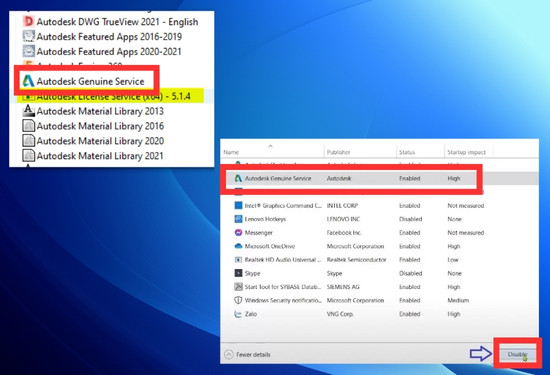Click the Realtek Semiconductor publisher cell
The image size is (550, 375).
click(x=356, y=260)
